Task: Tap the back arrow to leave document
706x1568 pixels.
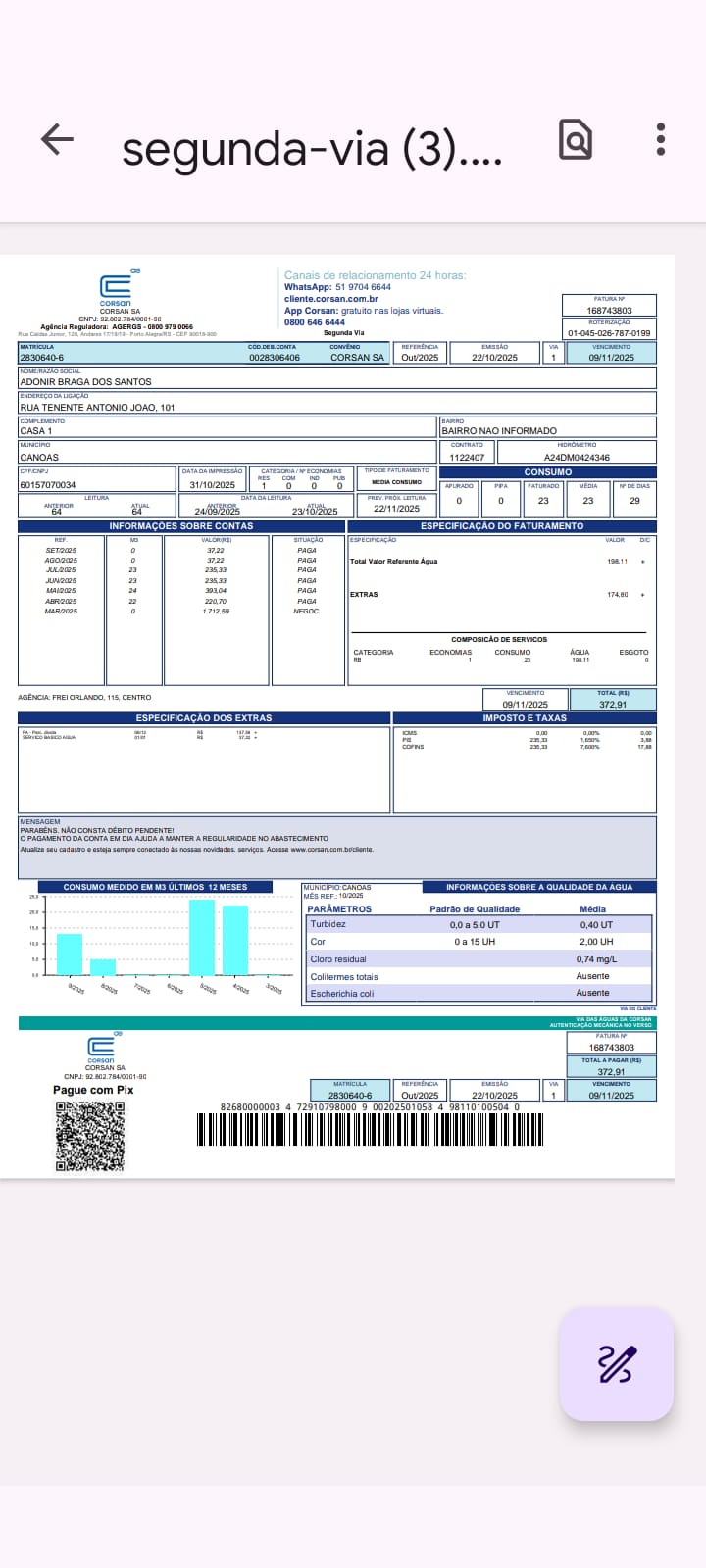Action: coord(57,139)
